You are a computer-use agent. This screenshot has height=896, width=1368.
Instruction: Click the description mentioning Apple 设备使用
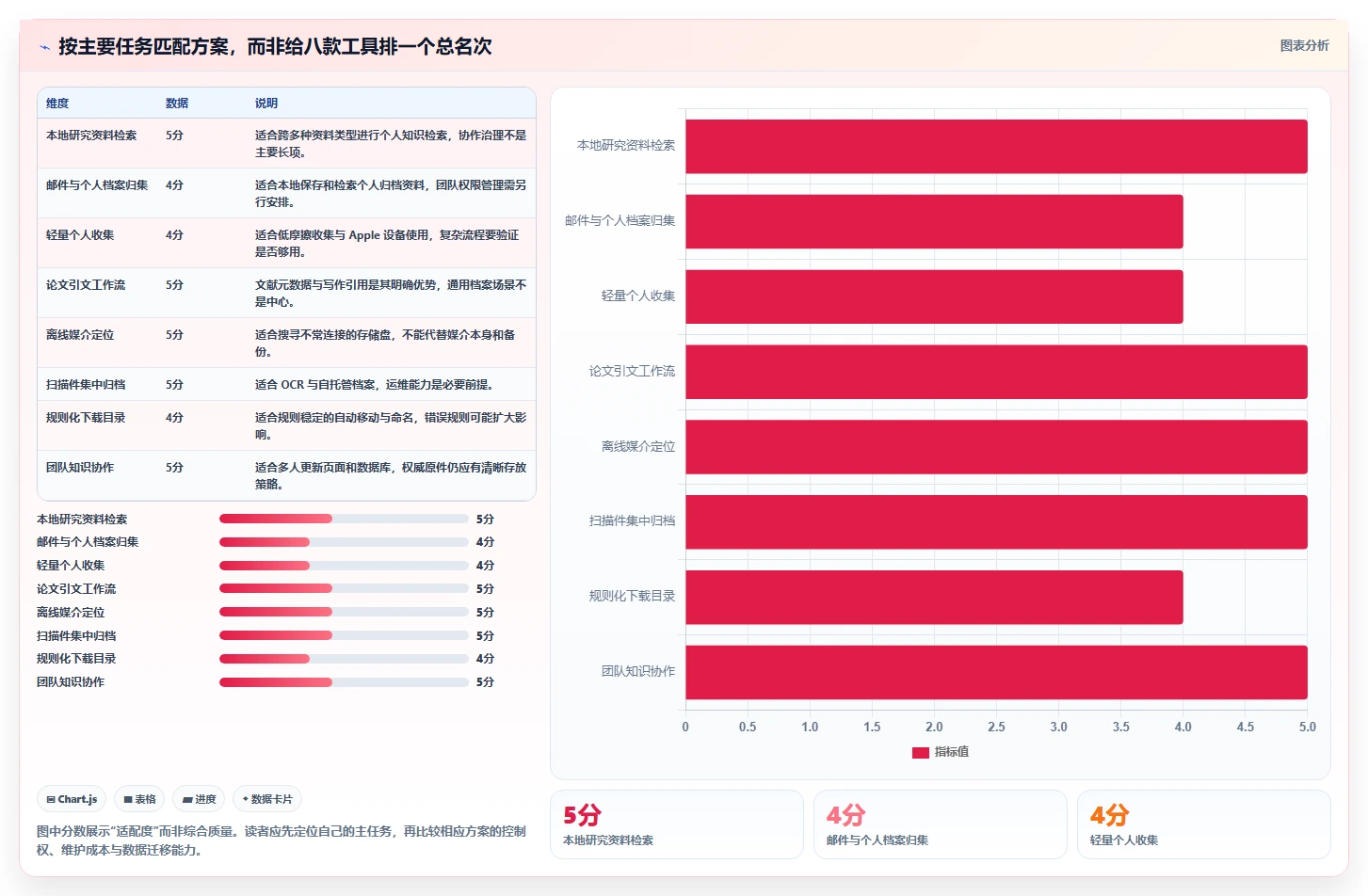(x=388, y=244)
